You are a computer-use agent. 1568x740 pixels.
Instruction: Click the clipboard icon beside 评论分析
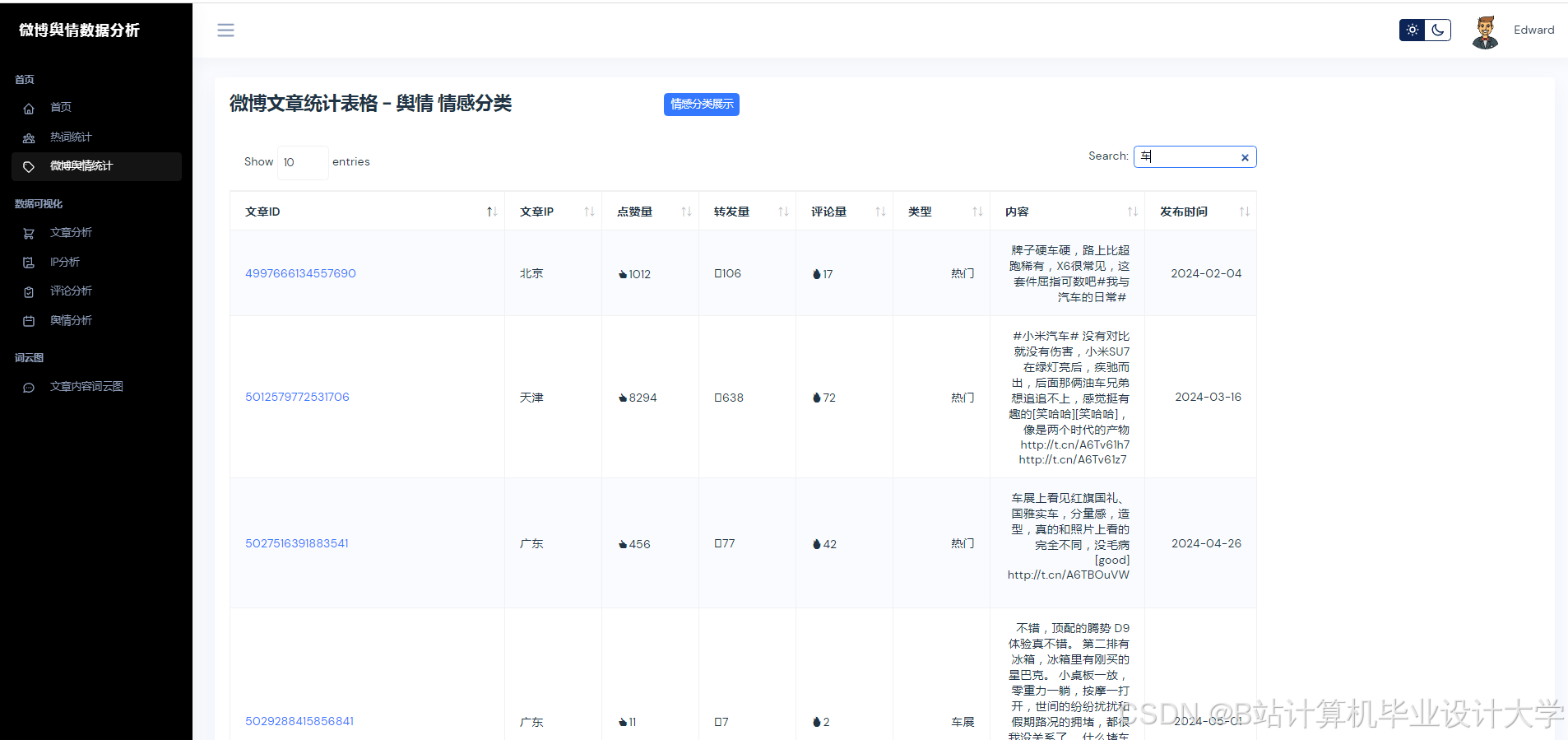click(x=29, y=291)
